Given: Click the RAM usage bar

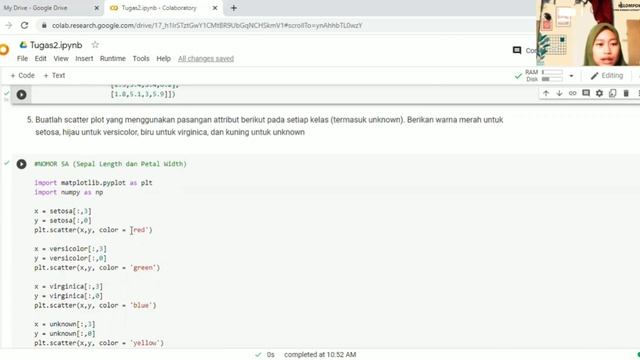Looking at the screenshot, I should [552, 72].
